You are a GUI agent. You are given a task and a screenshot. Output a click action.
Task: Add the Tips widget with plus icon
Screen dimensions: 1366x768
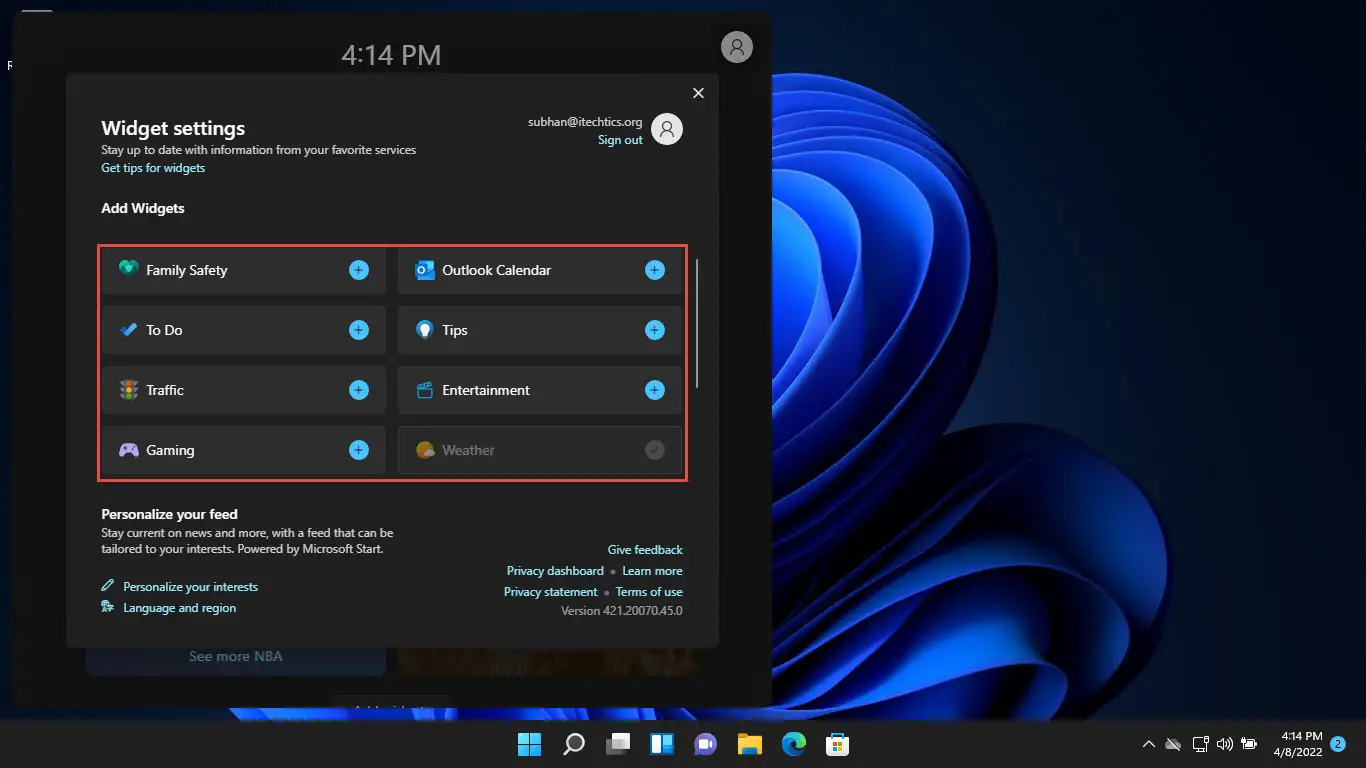(655, 330)
